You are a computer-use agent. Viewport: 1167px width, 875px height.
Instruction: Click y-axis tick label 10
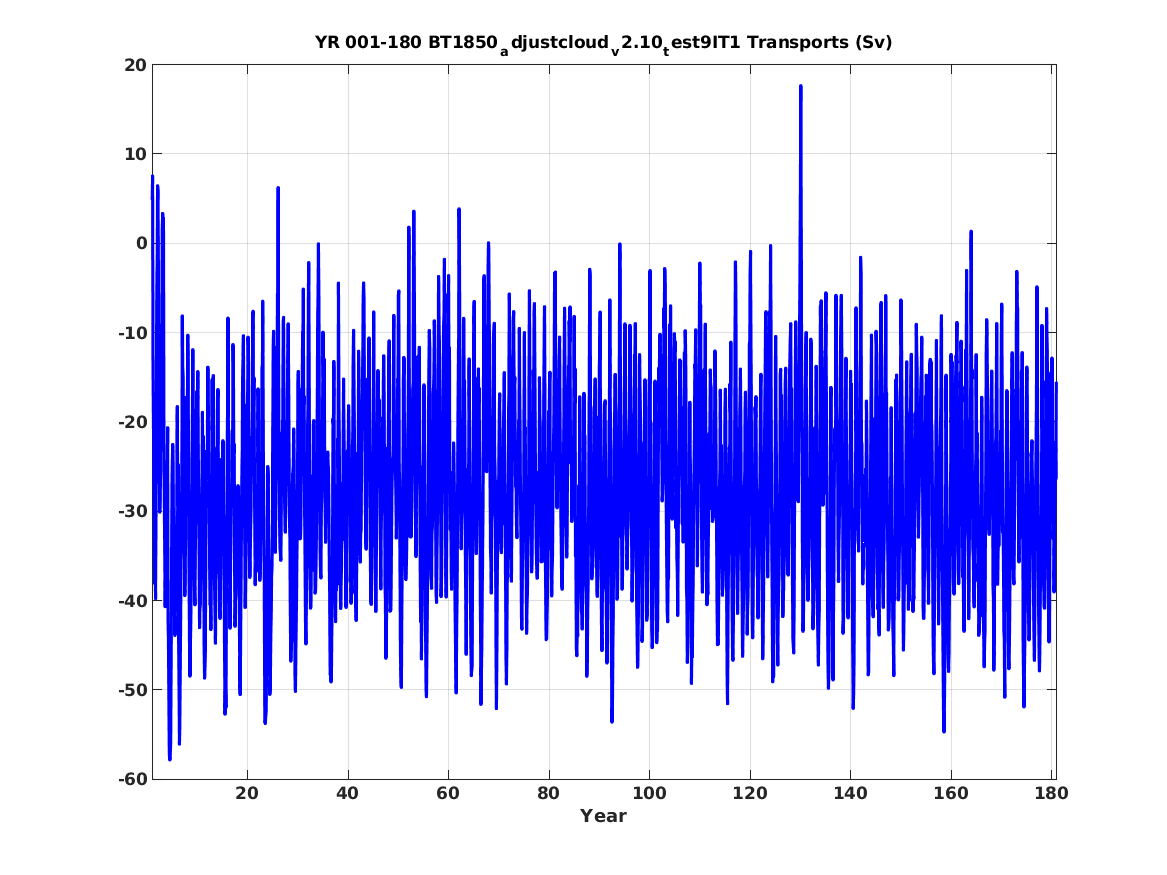point(135,154)
